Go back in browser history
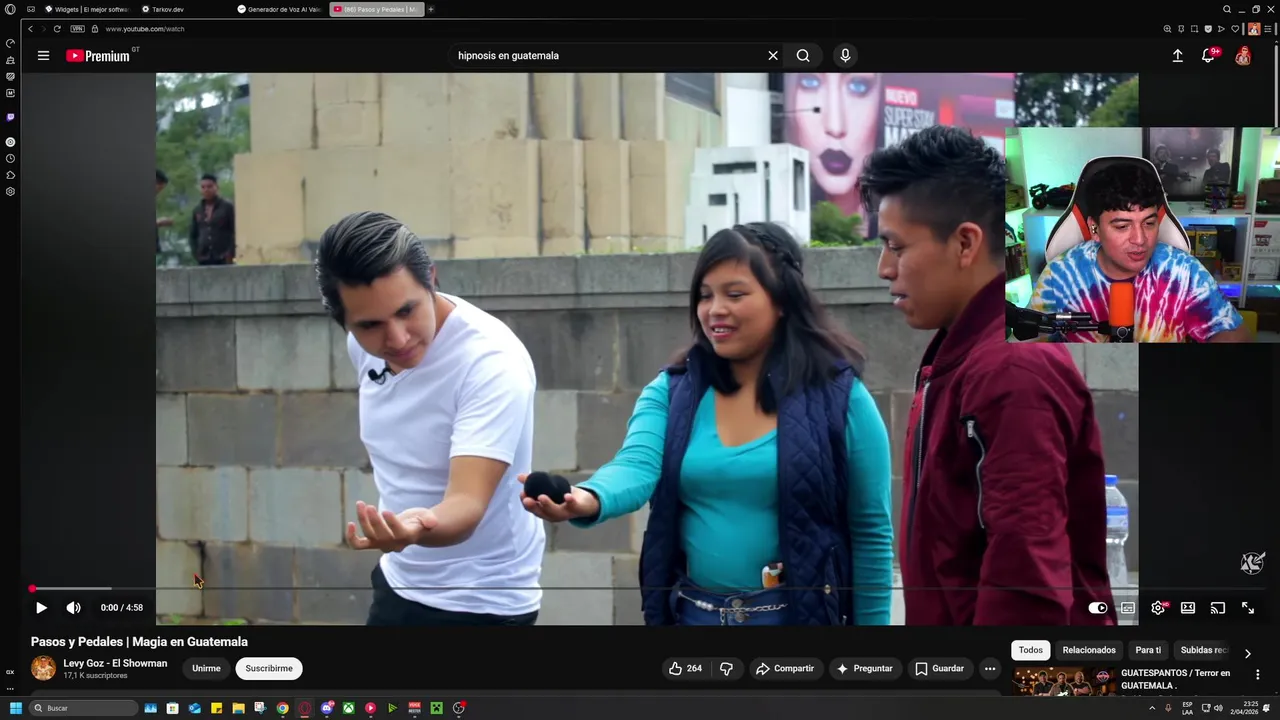 coord(30,29)
